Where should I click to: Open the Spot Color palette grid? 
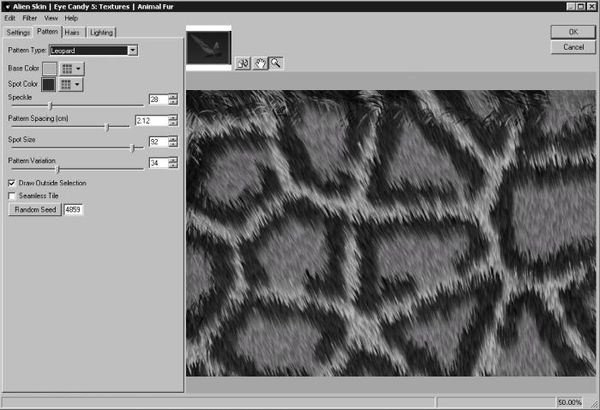(x=72, y=85)
